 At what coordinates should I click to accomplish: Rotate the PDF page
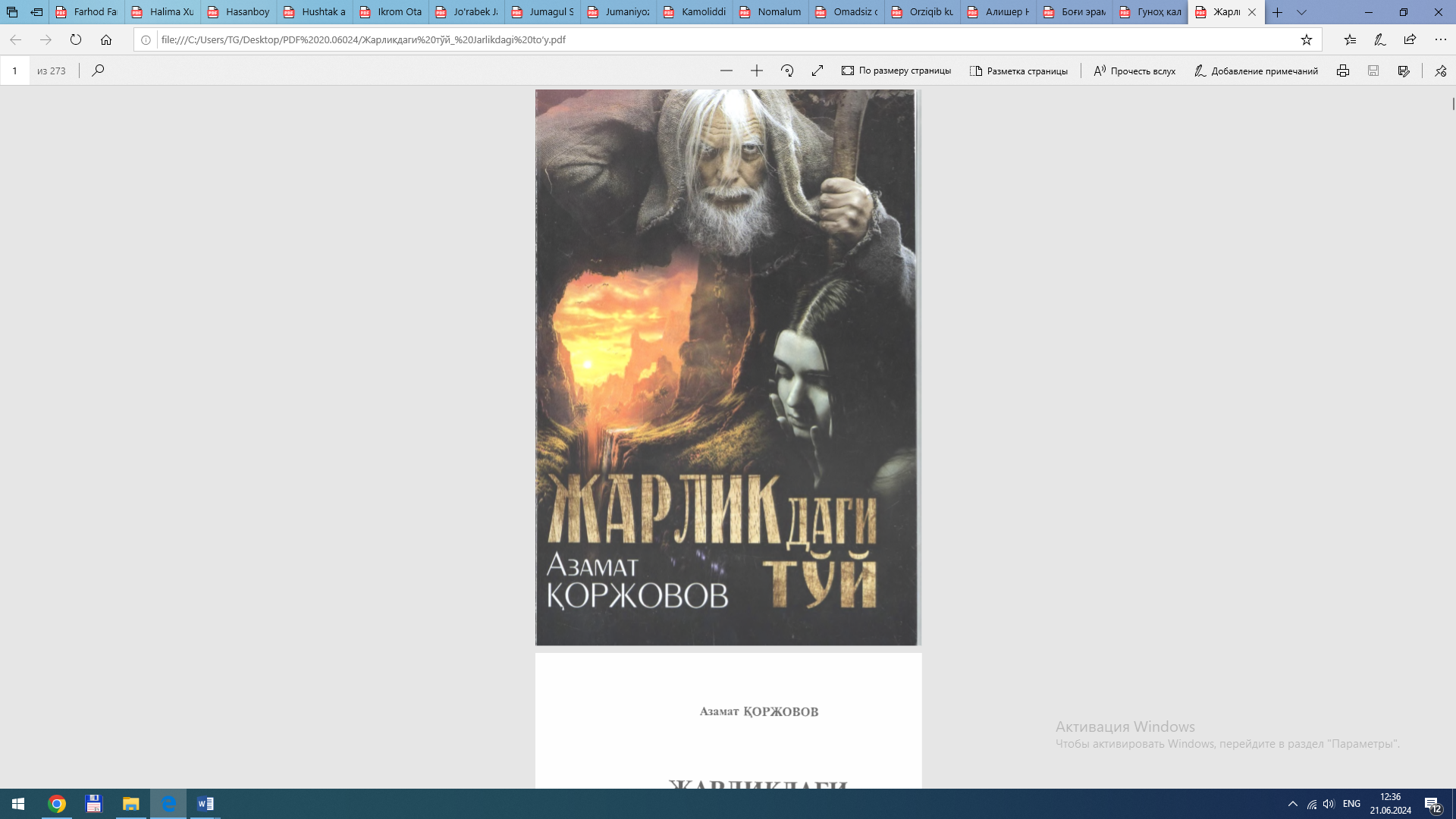click(787, 71)
